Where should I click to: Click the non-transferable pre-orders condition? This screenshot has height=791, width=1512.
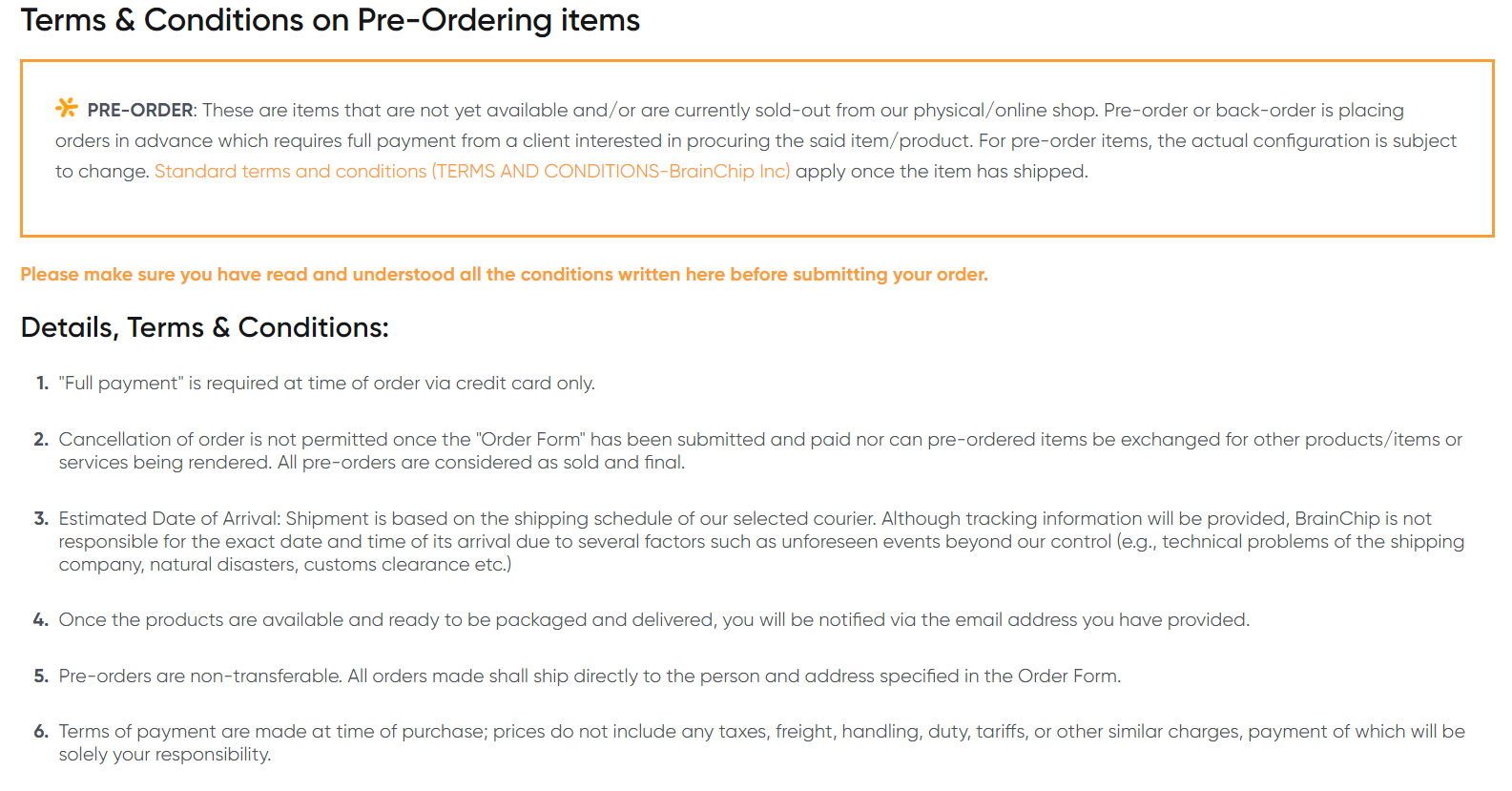tap(590, 677)
